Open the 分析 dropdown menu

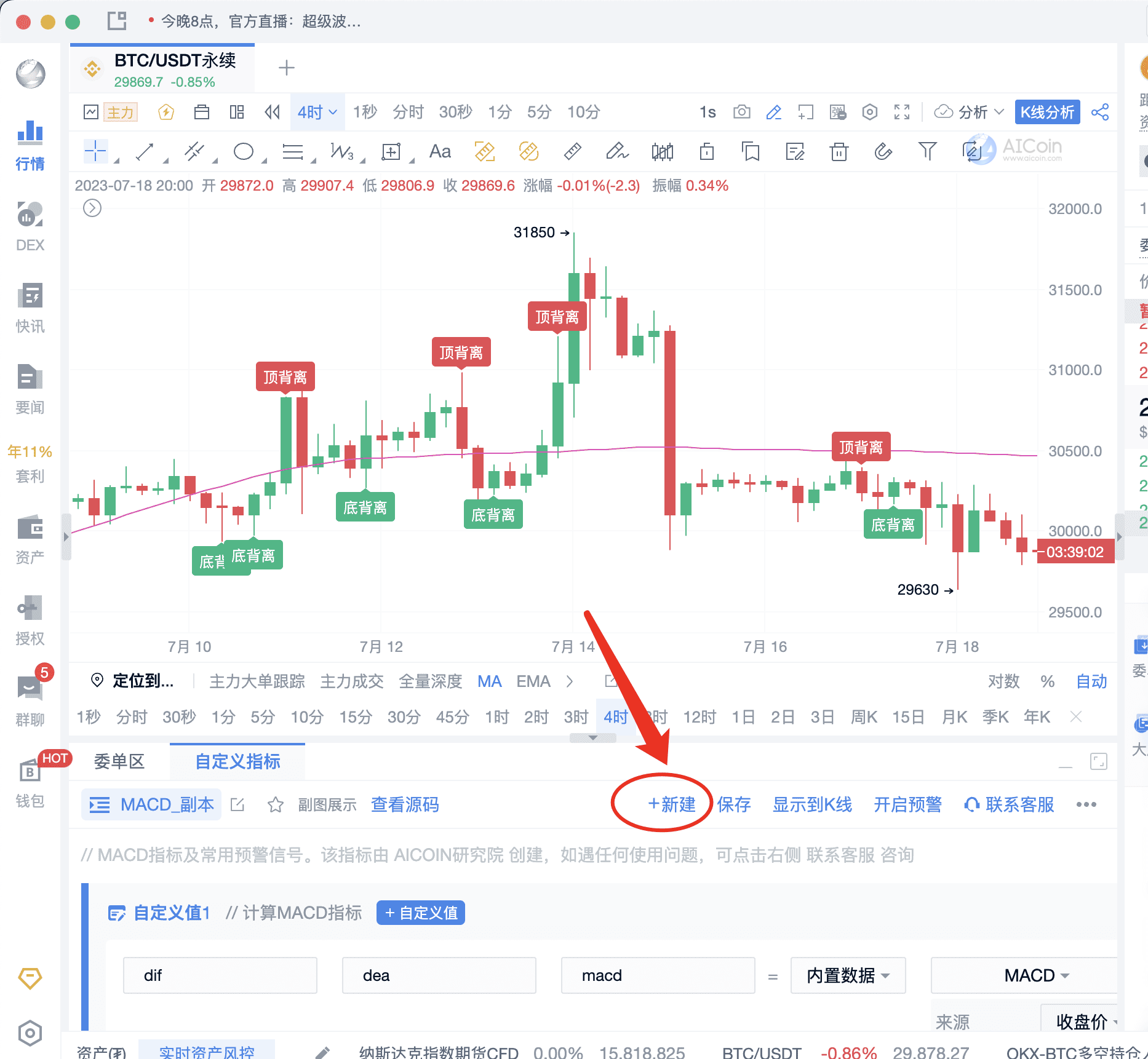tap(970, 112)
